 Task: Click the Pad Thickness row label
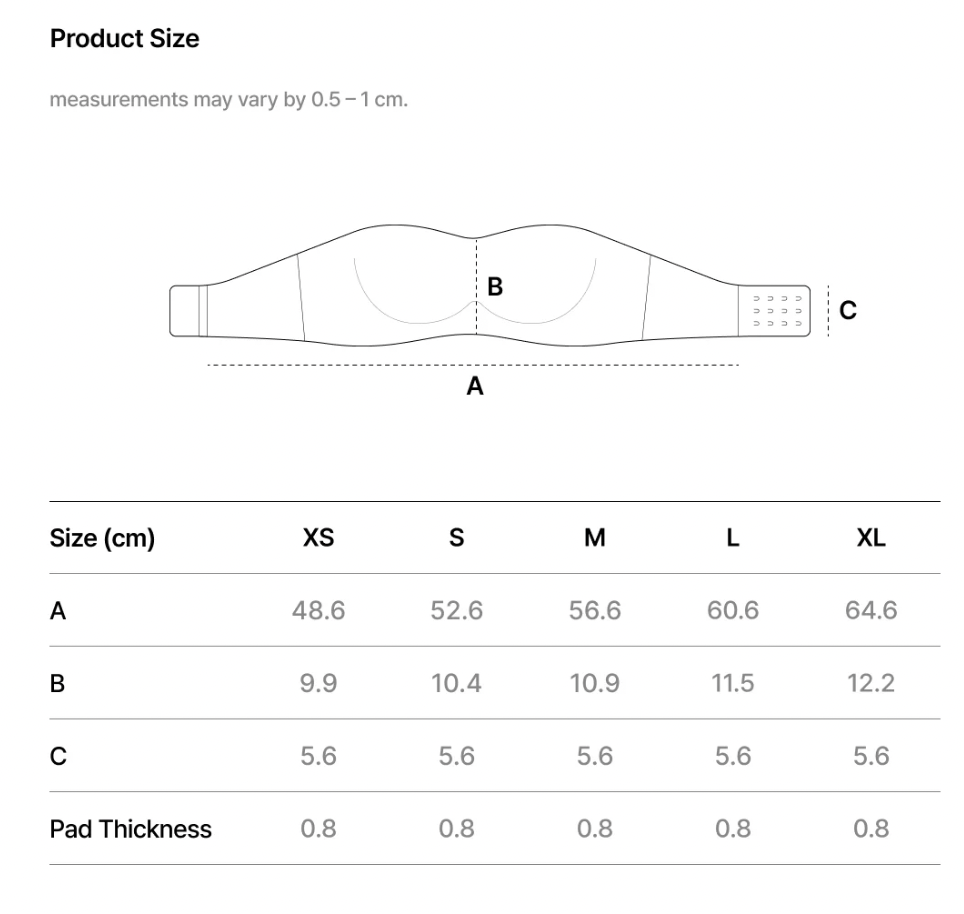pos(130,829)
